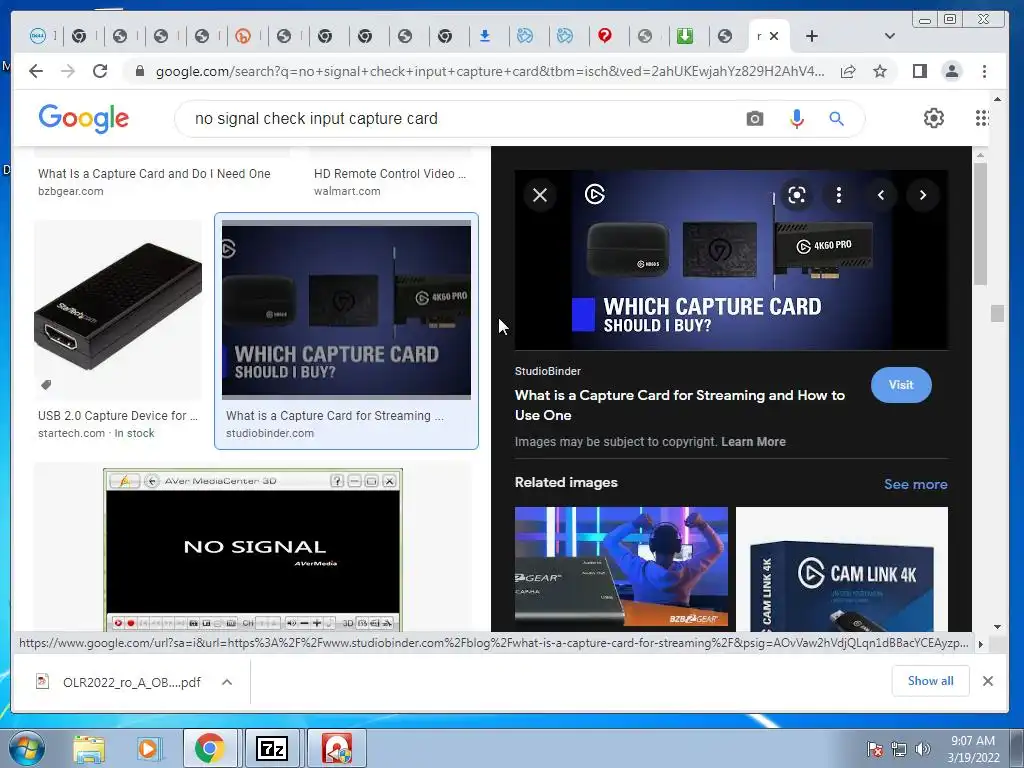The width and height of the screenshot is (1024, 768).
Task: Click 'What Is a Capture Card and Do I Need One'
Action: (x=154, y=174)
